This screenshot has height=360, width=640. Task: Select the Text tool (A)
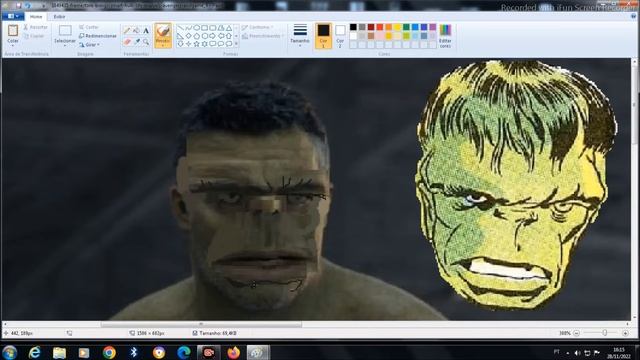point(146,31)
